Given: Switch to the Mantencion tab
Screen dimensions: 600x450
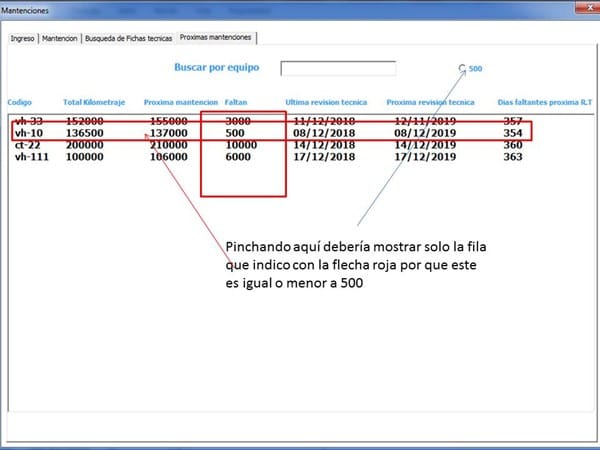Looking at the screenshot, I should tap(60, 38).
